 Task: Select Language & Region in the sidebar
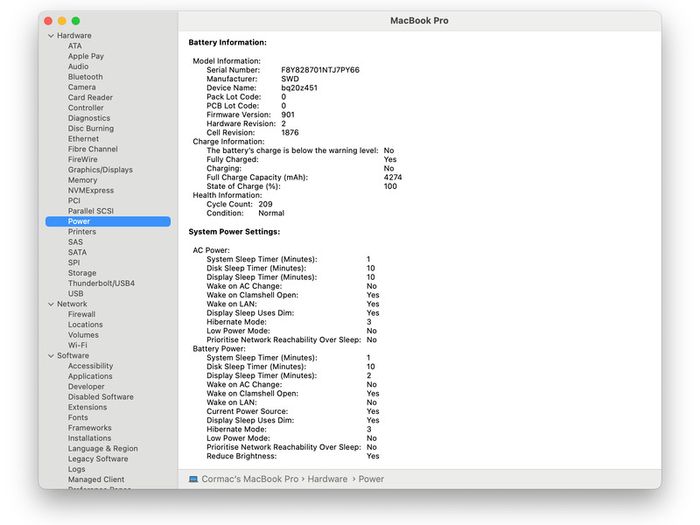103,449
